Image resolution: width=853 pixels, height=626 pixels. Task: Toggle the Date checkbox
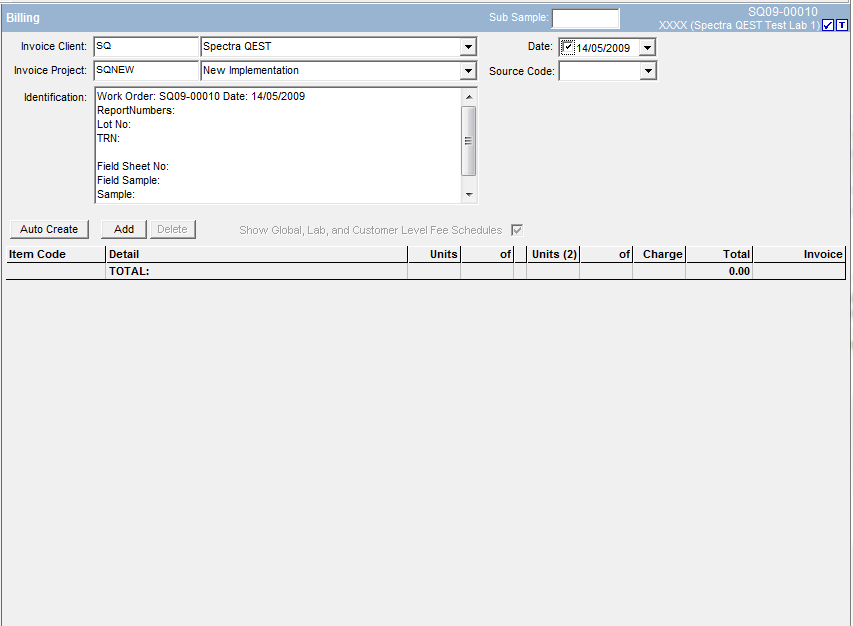(x=568, y=47)
